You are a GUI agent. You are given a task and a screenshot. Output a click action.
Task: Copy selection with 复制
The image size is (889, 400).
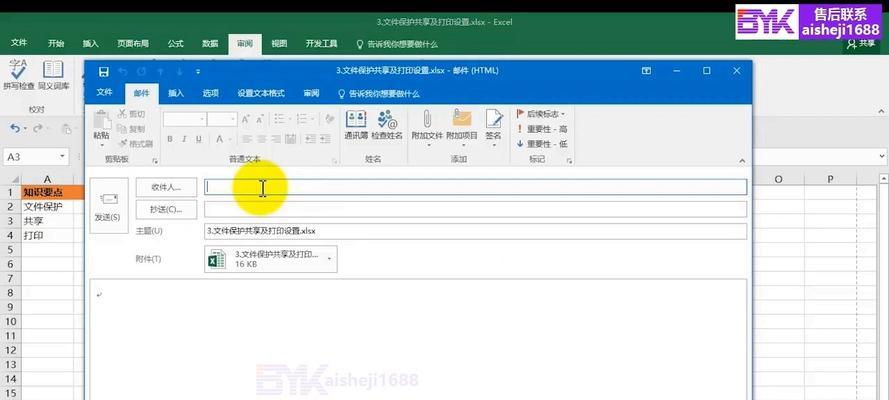(x=131, y=129)
